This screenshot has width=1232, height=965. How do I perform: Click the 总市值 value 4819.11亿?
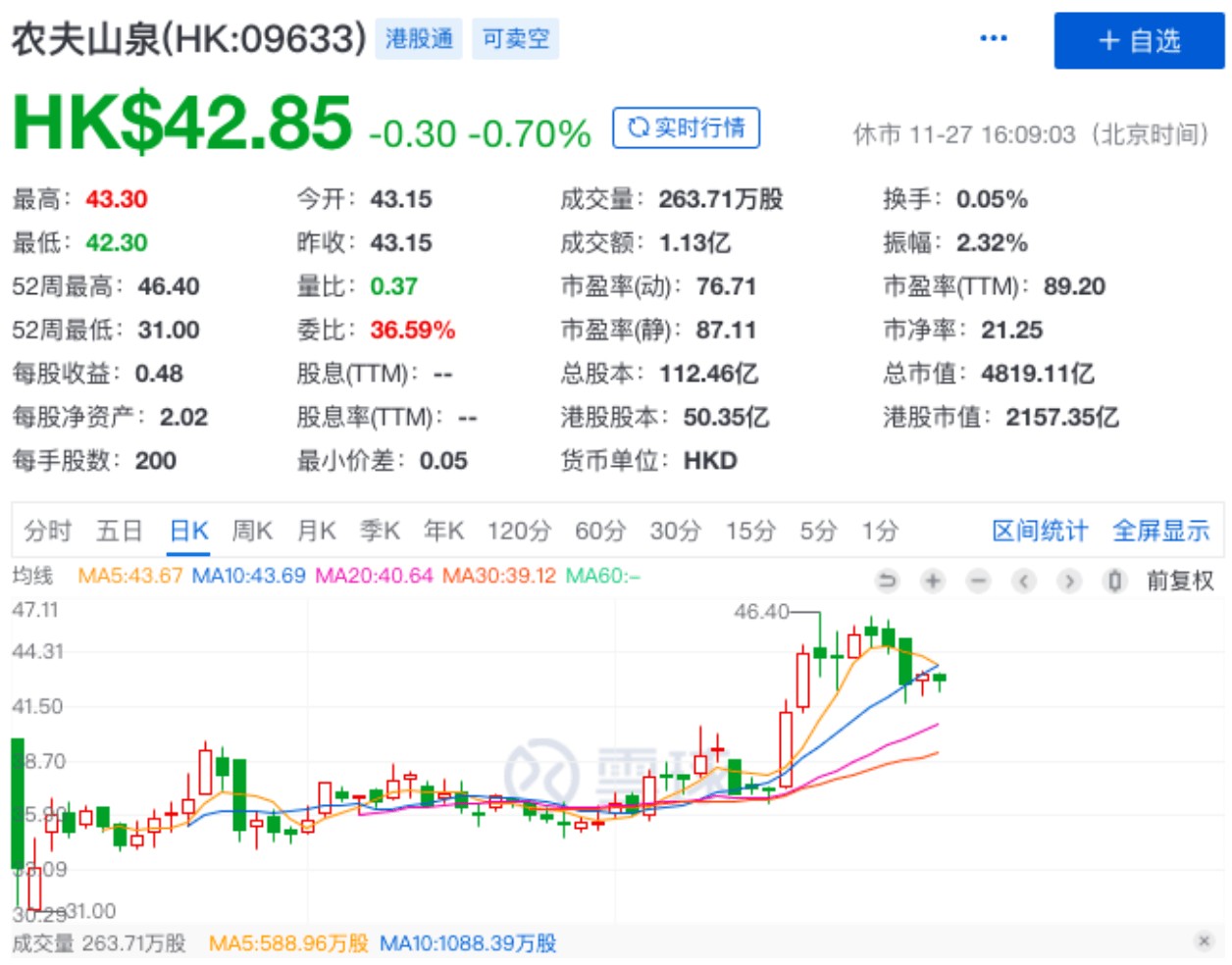(x=1038, y=374)
